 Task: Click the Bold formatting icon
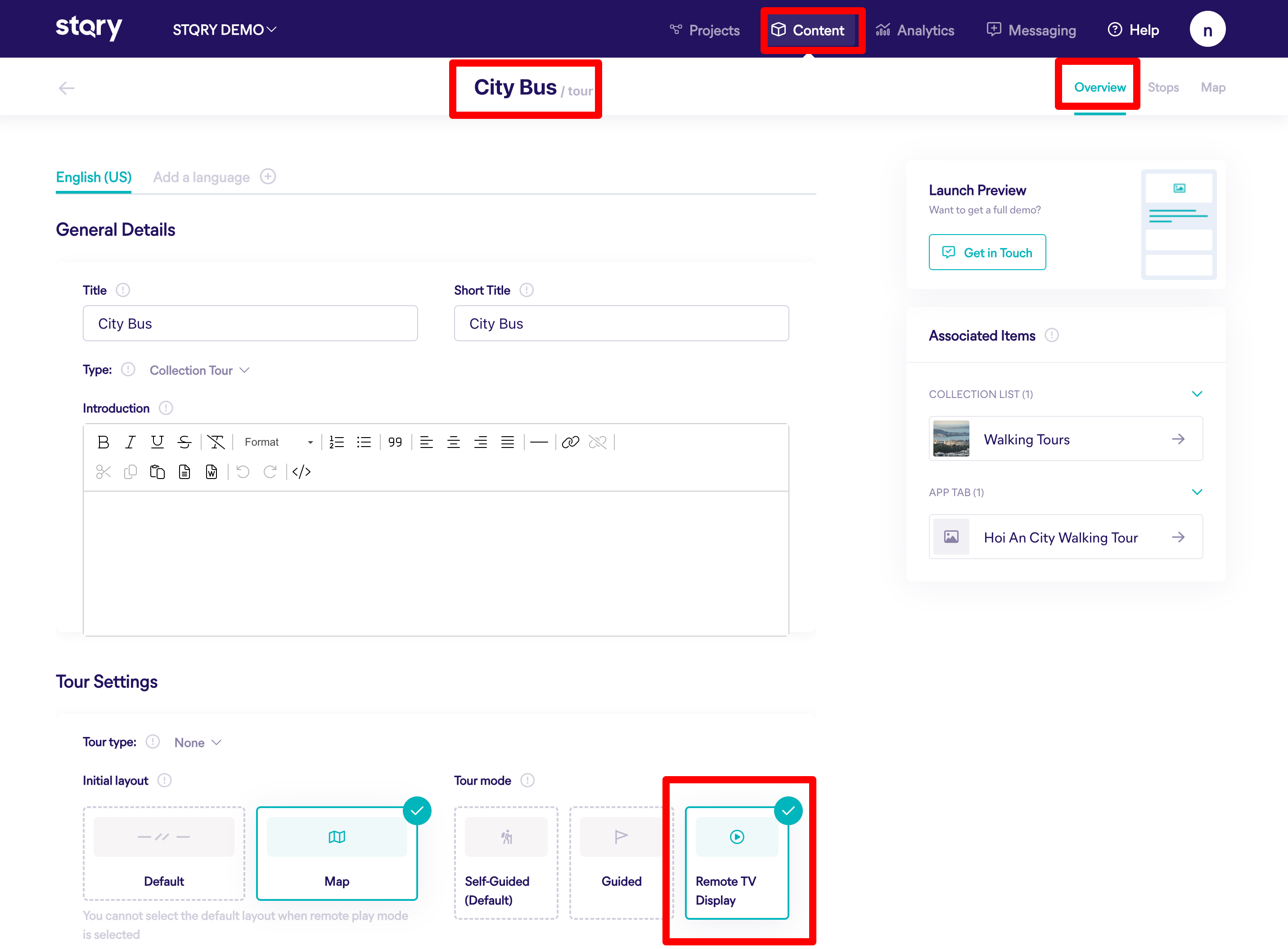[104, 442]
